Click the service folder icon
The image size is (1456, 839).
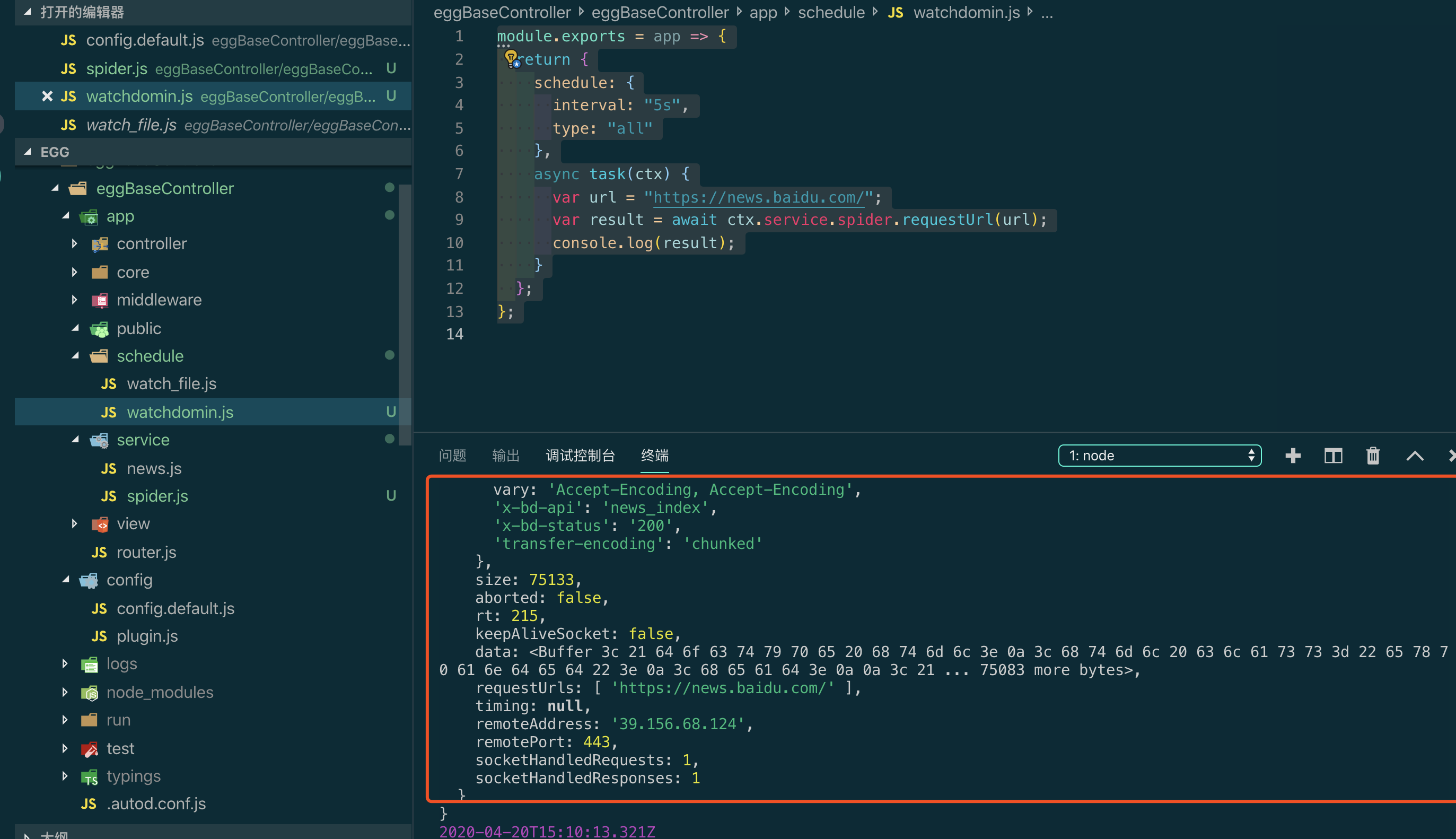[x=99, y=441]
